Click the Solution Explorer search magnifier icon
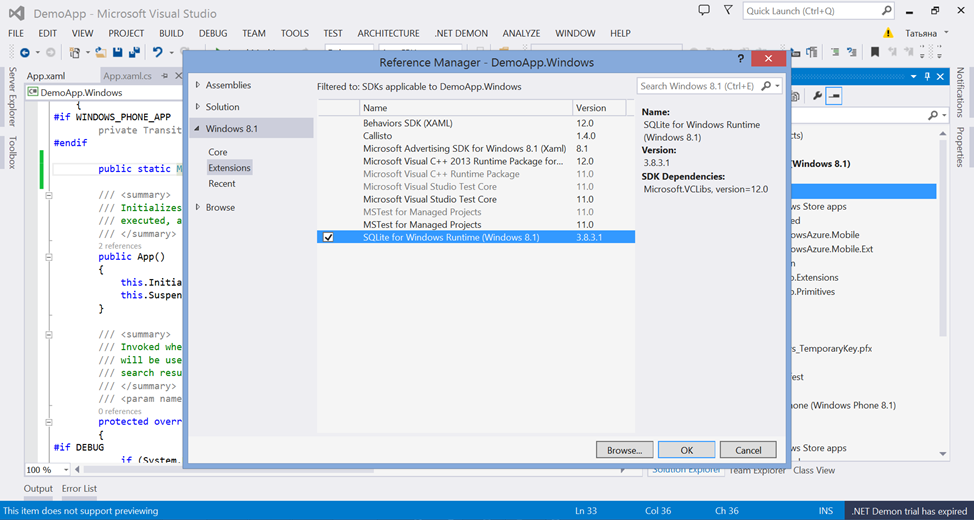The height and width of the screenshot is (520, 974). coord(933,116)
